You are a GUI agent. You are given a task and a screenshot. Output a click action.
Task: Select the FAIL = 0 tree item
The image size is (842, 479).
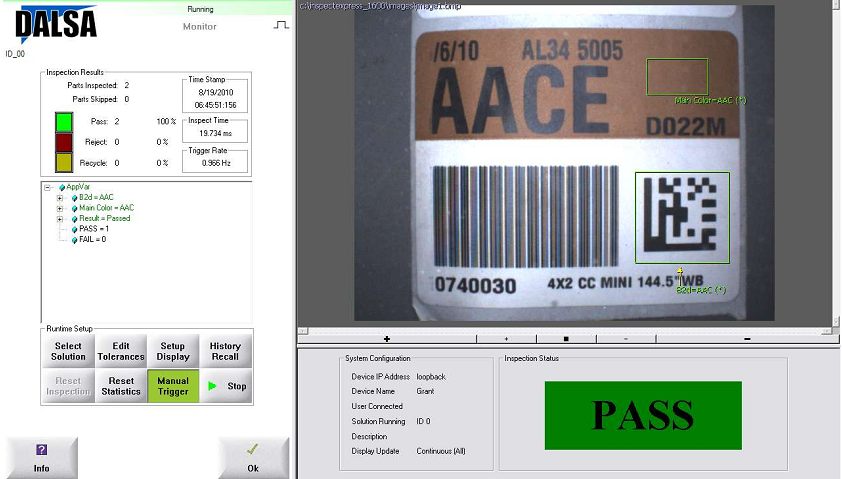click(92, 240)
